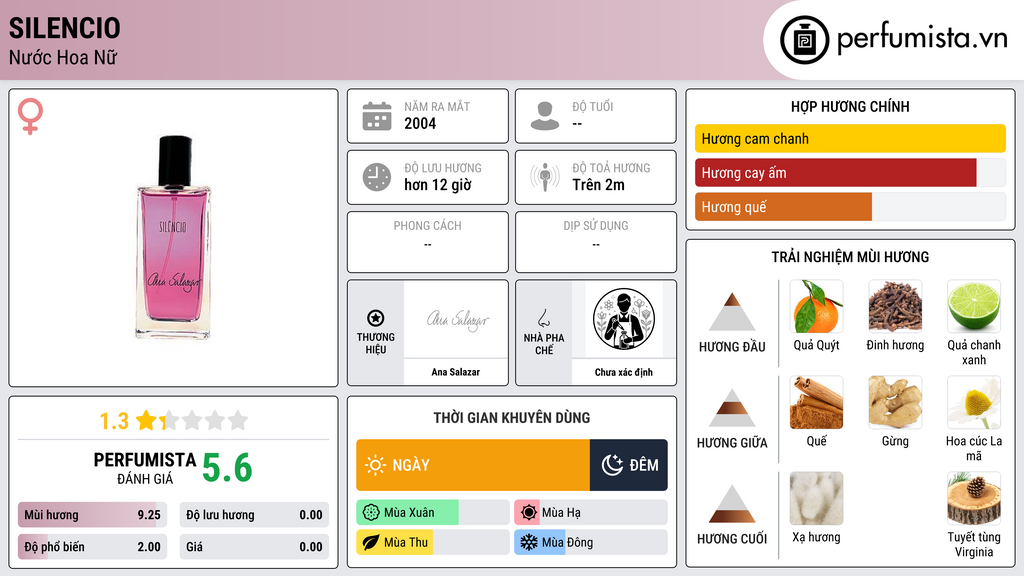The image size is (1024, 576).
Task: Click the star rating icons next to 1.3
Action: tap(192, 421)
